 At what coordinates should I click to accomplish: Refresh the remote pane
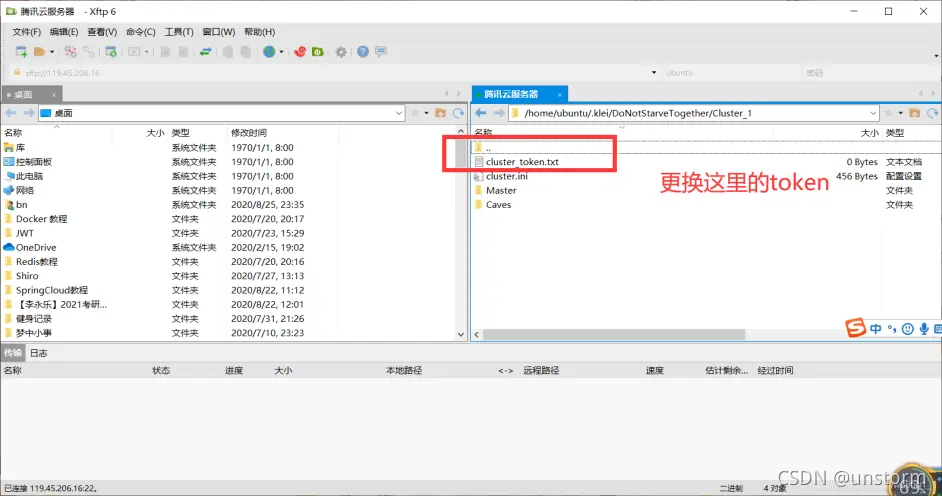pyautogui.click(x=932, y=113)
